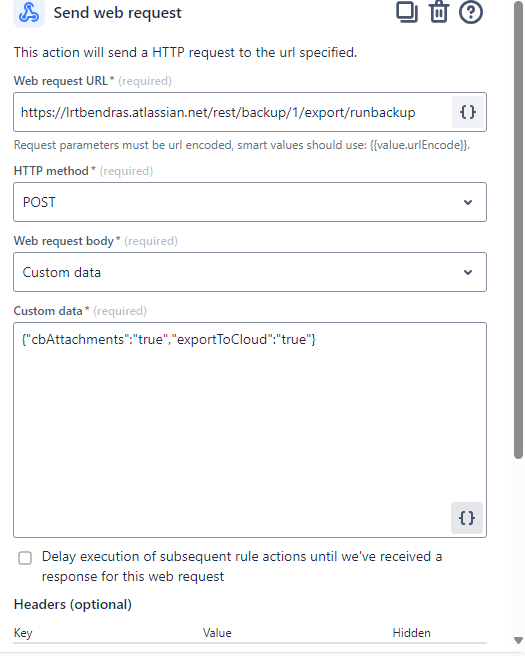The image size is (525, 656).
Task: Click the Headers (optional) heading
Action: (x=73, y=604)
